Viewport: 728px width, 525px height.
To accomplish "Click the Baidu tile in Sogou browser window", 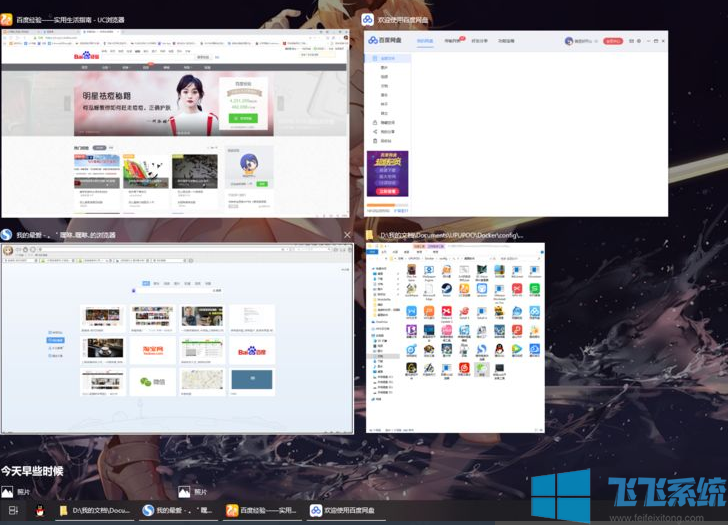I will 252,351.
